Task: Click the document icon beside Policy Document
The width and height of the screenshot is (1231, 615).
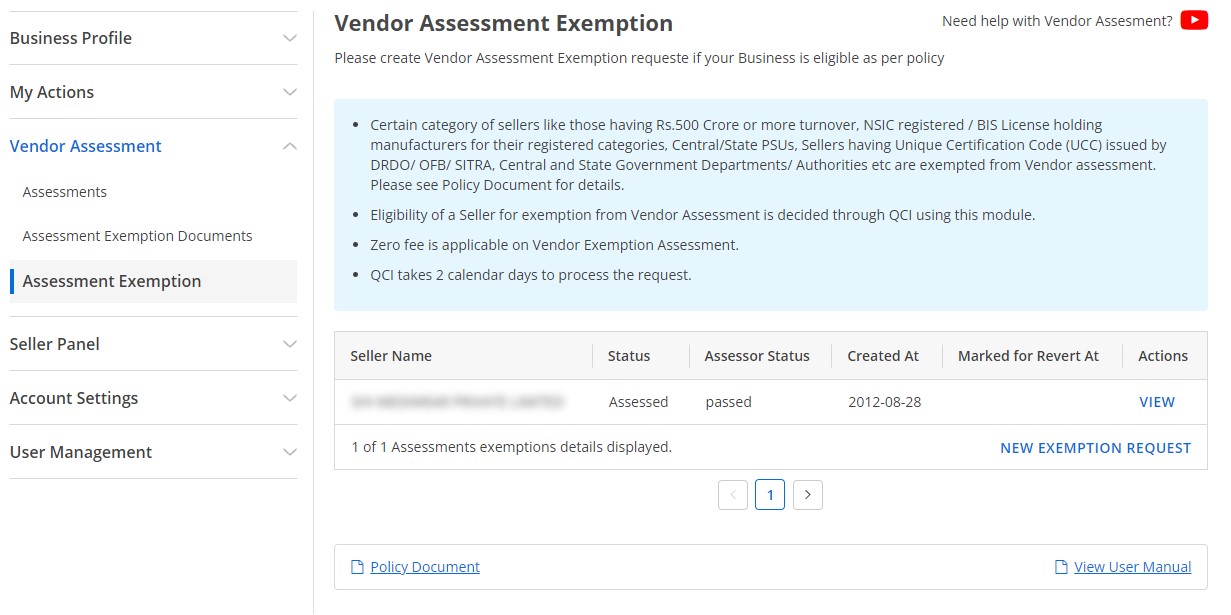Action: 357,567
